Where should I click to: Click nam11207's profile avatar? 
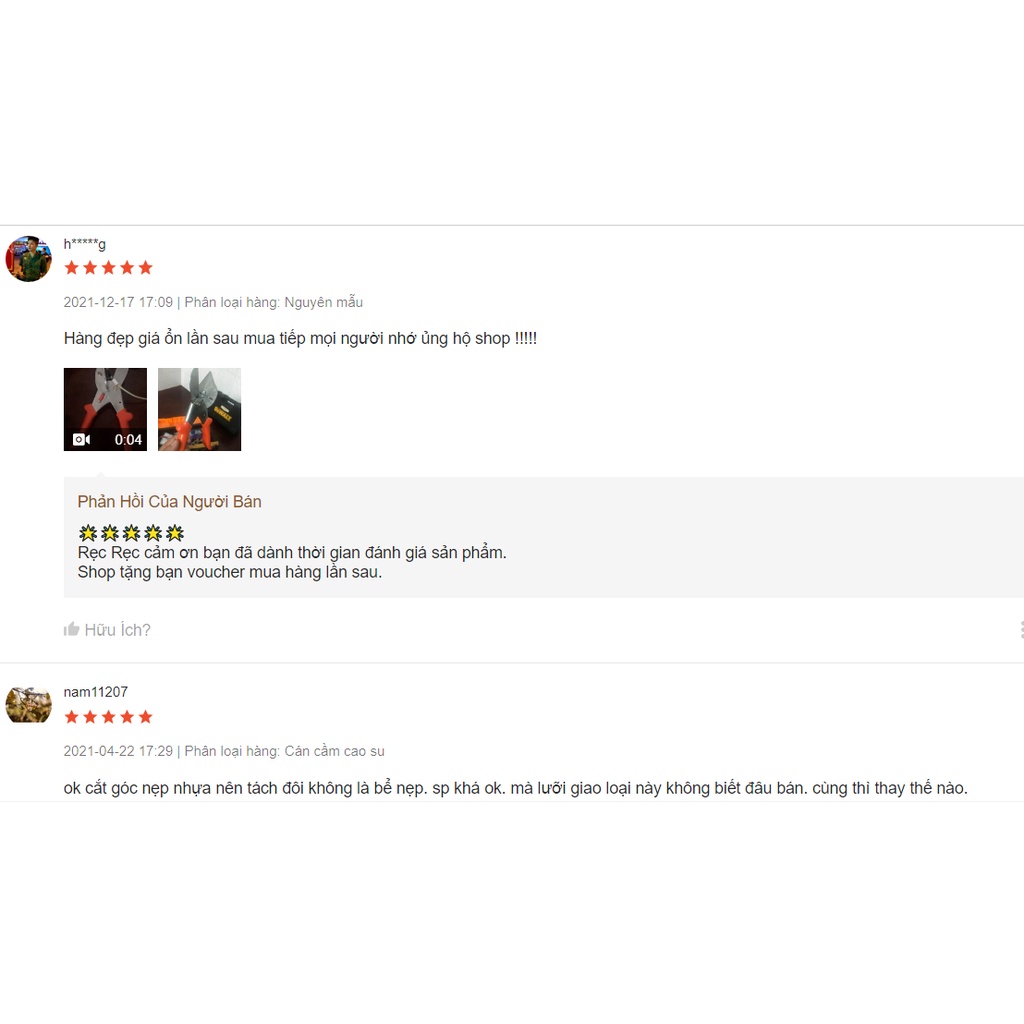click(x=28, y=704)
